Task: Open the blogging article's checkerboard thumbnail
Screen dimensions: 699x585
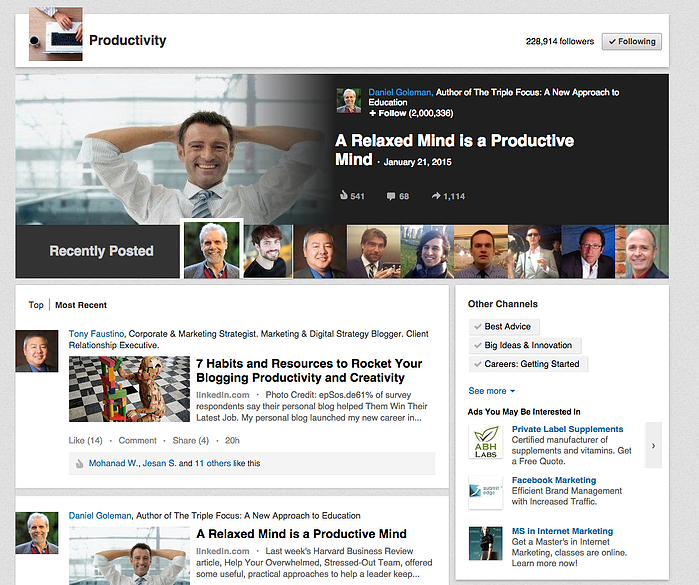Action: [129, 389]
